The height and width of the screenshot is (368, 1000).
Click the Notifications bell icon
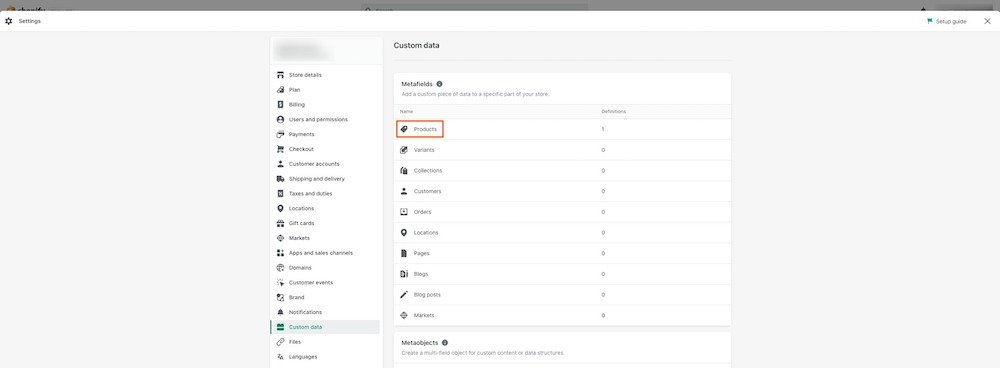[281, 313]
